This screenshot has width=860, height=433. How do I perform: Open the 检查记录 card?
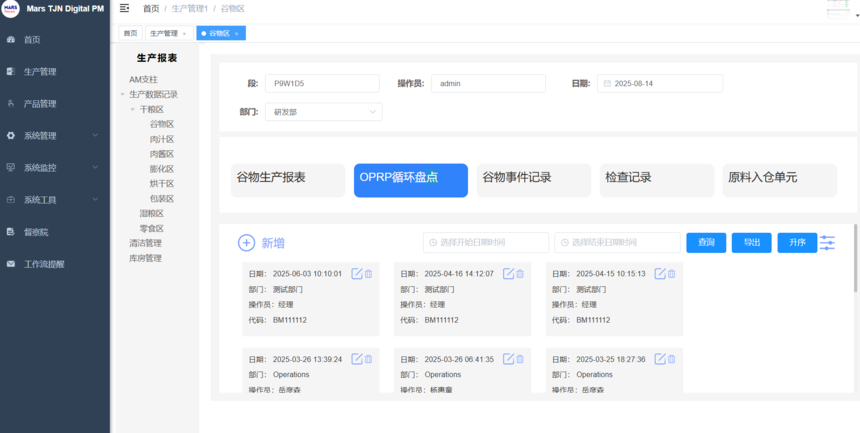pos(657,180)
